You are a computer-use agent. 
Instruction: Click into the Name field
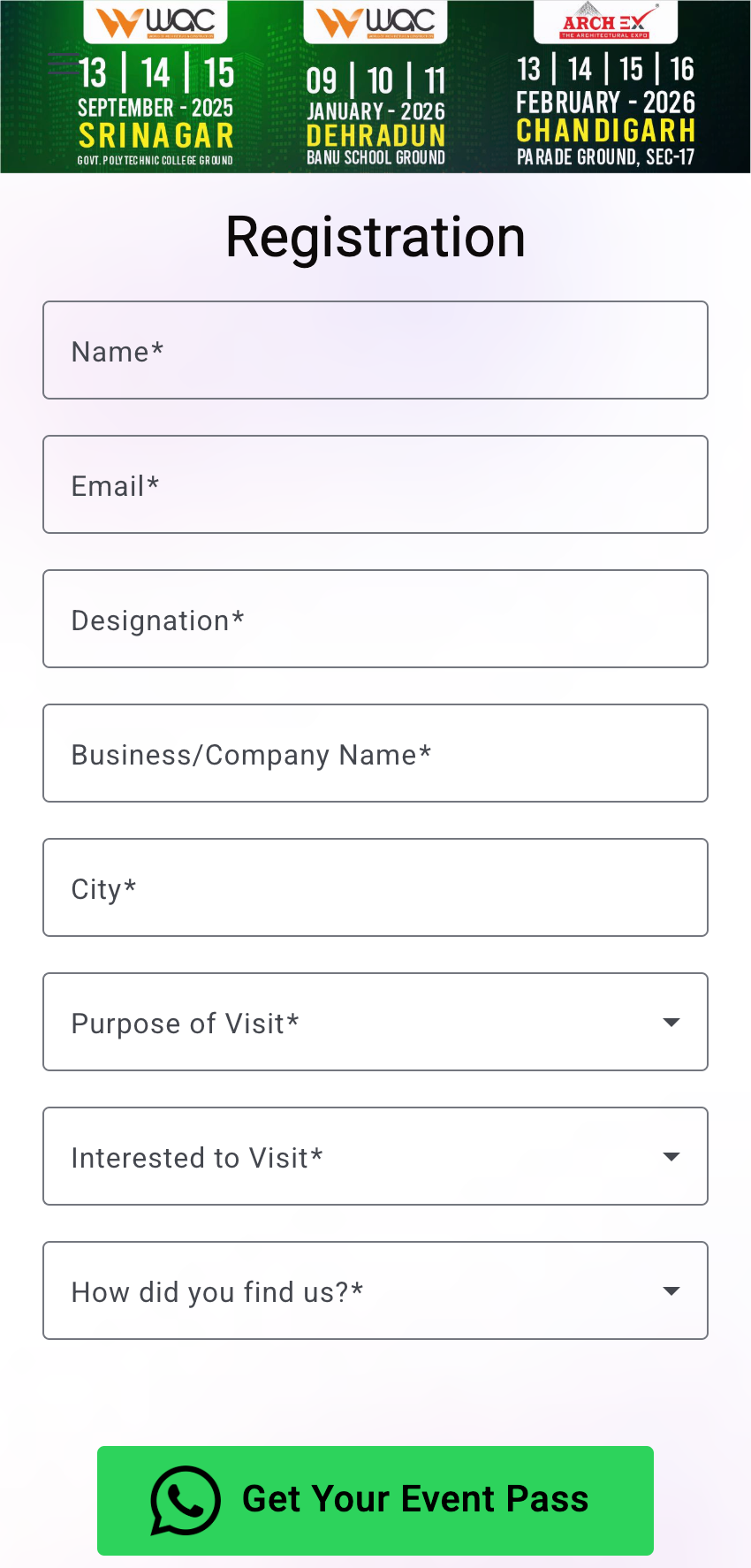375,351
